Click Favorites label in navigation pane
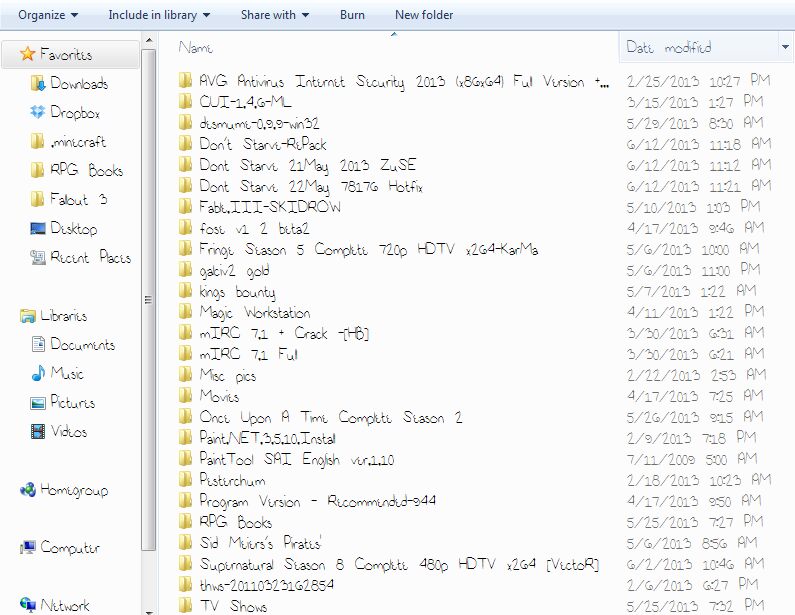This screenshot has width=795, height=615. tap(66, 54)
